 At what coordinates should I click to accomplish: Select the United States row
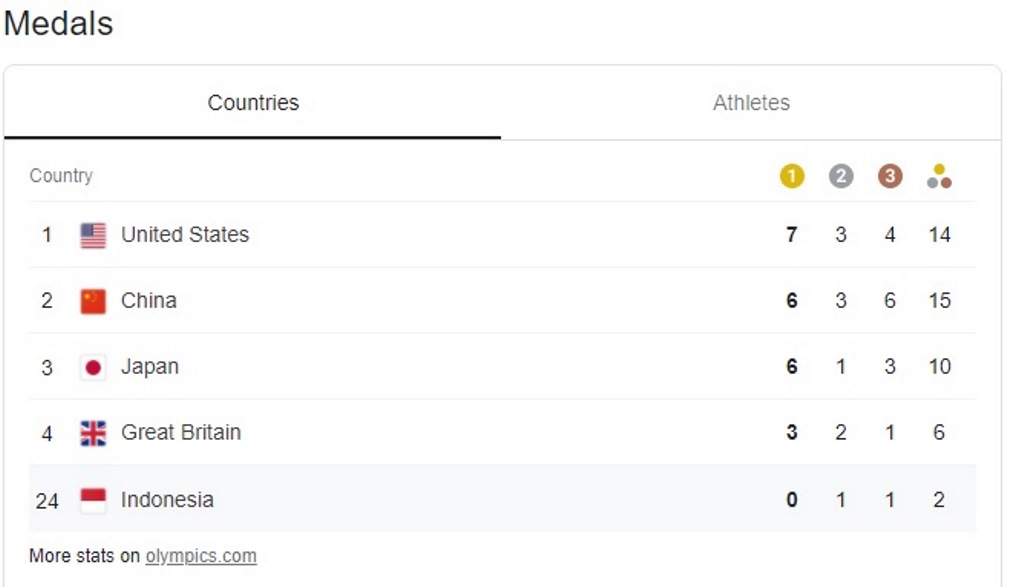[400, 234]
